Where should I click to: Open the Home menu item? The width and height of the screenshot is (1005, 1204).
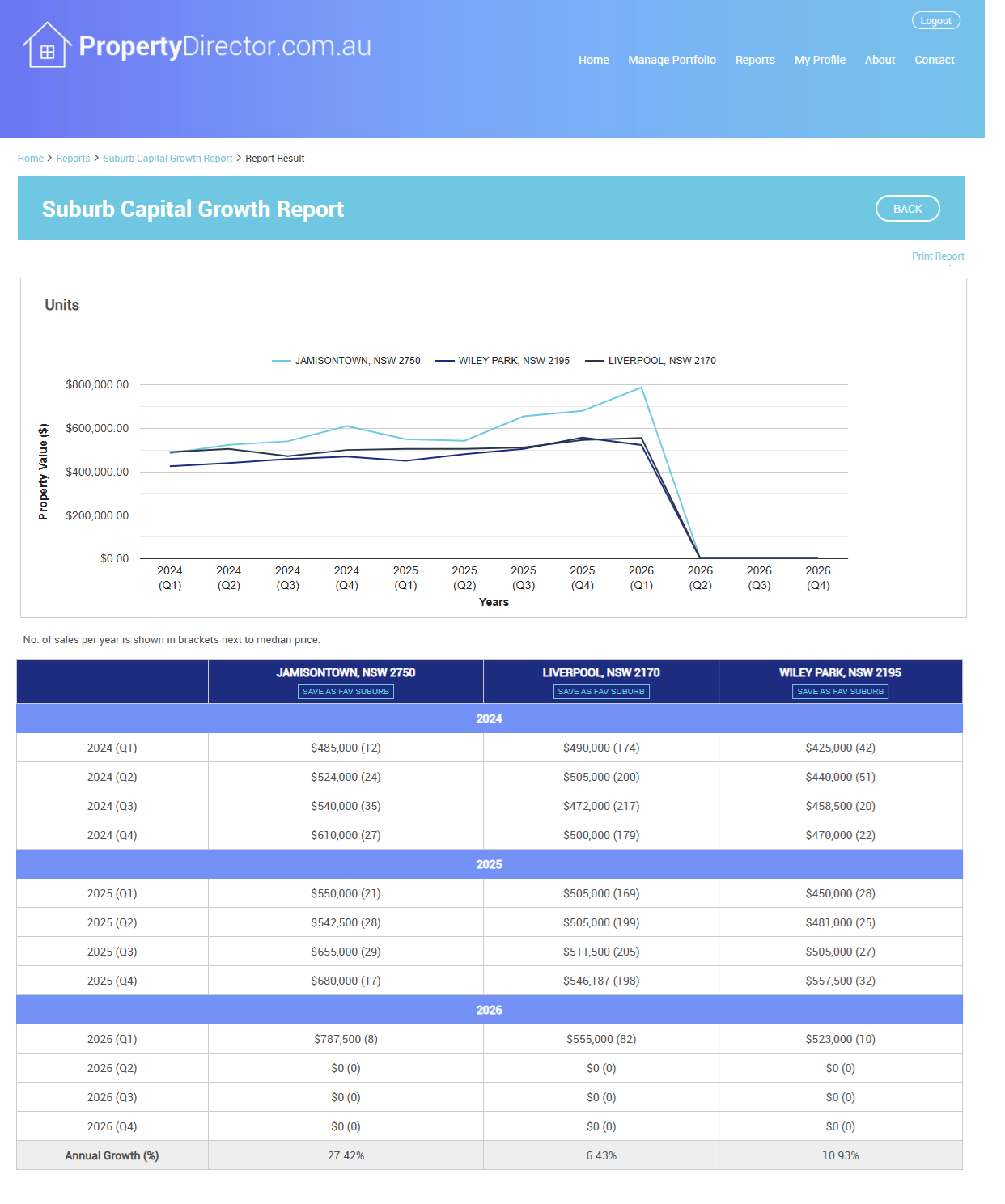pos(593,60)
